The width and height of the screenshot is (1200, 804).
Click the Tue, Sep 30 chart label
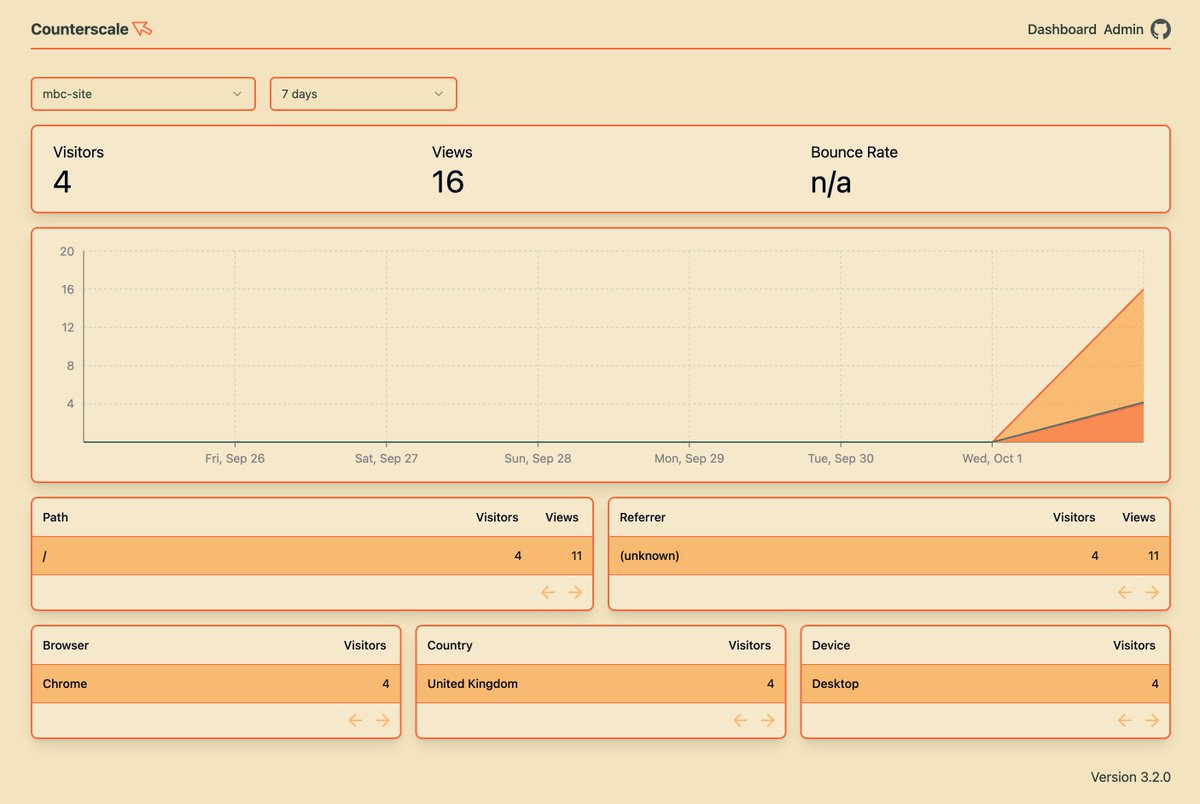pos(841,458)
